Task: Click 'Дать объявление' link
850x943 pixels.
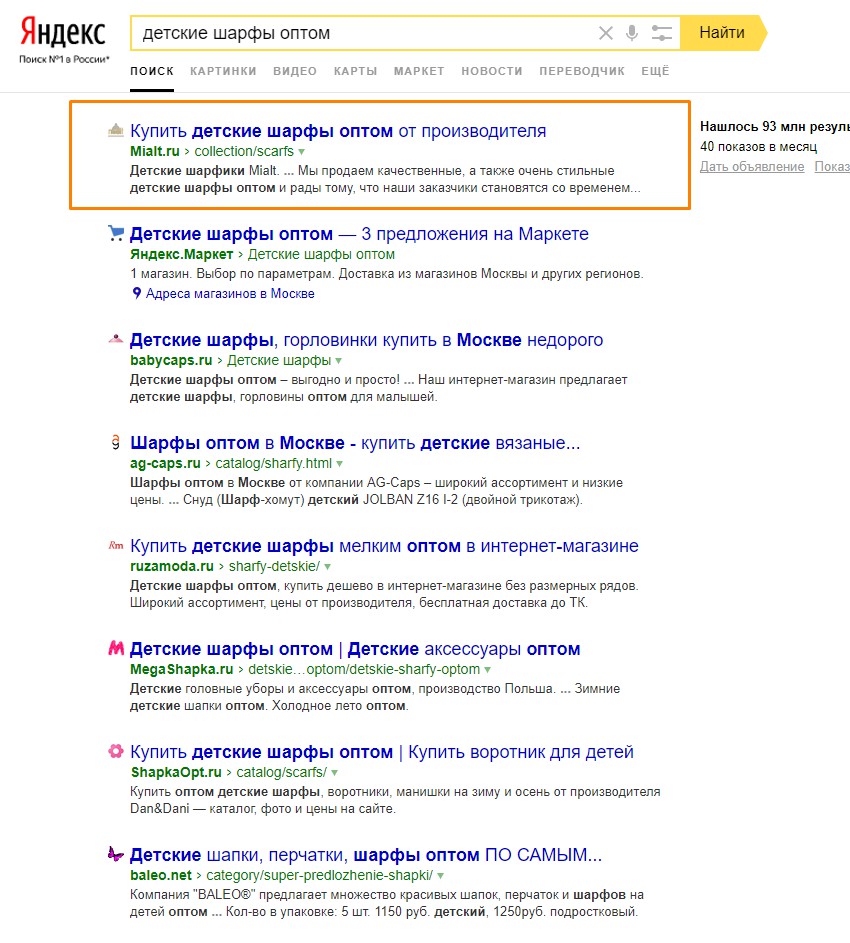Action: 752,167
